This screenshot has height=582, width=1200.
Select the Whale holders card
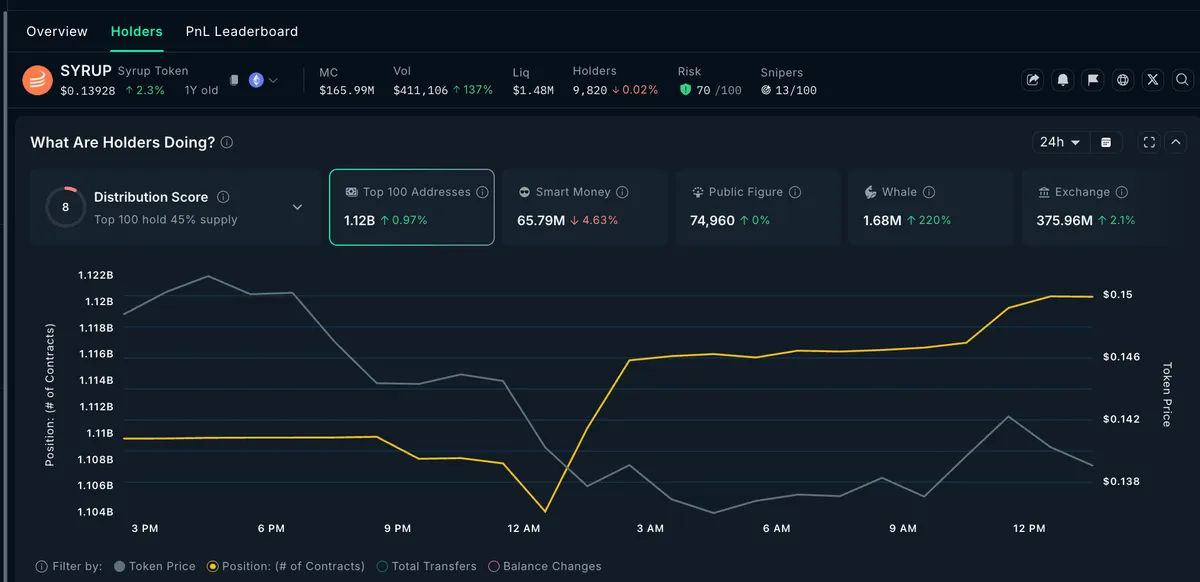pyautogui.click(x=930, y=207)
